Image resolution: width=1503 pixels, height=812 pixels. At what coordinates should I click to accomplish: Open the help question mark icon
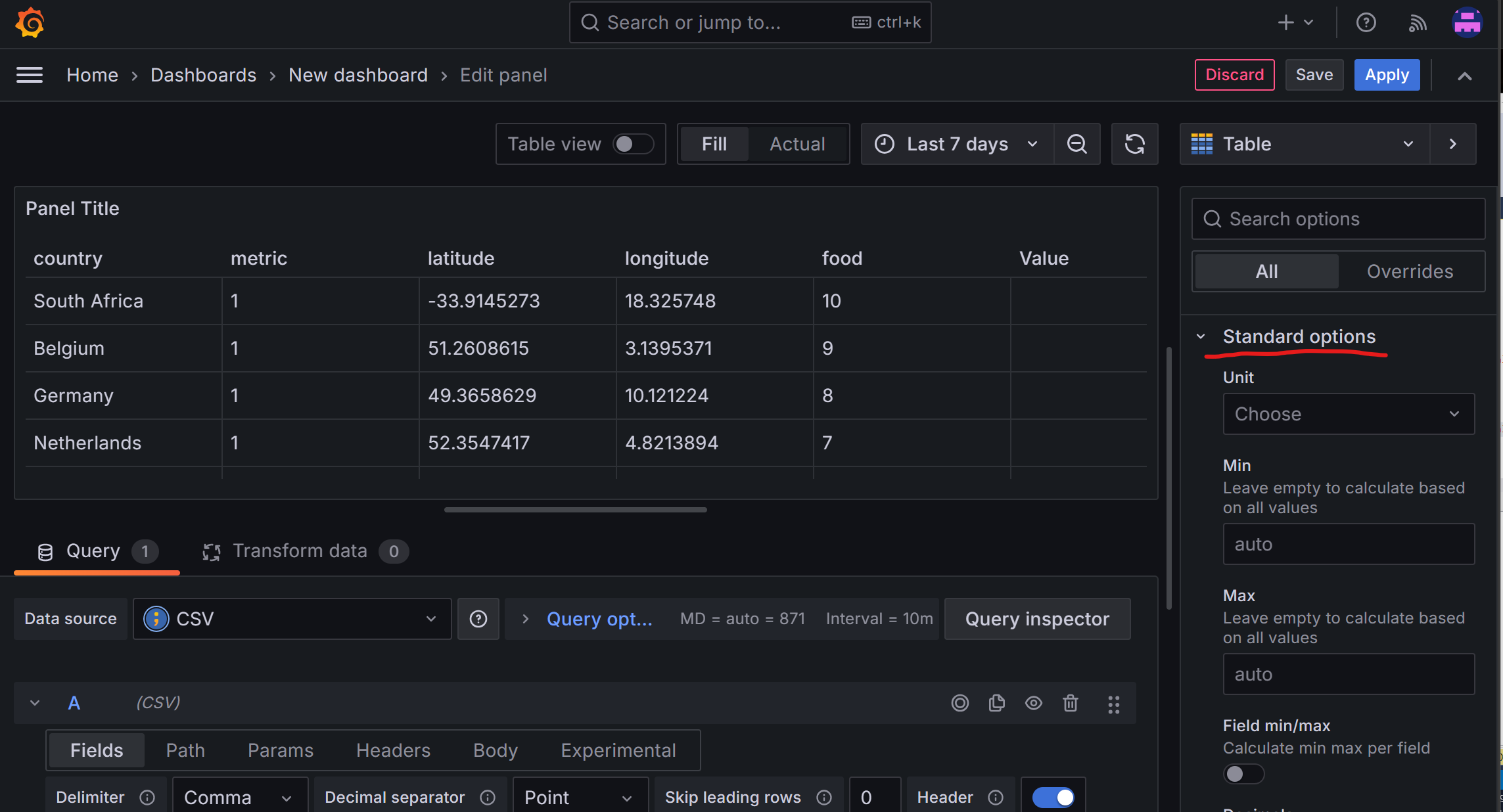click(1366, 22)
